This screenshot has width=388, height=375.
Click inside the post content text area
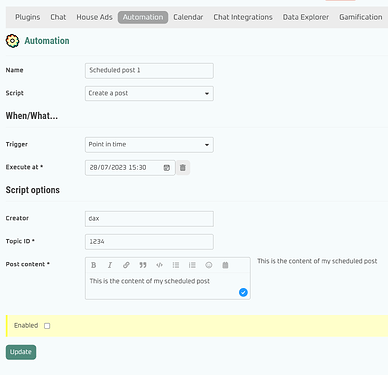(168, 286)
